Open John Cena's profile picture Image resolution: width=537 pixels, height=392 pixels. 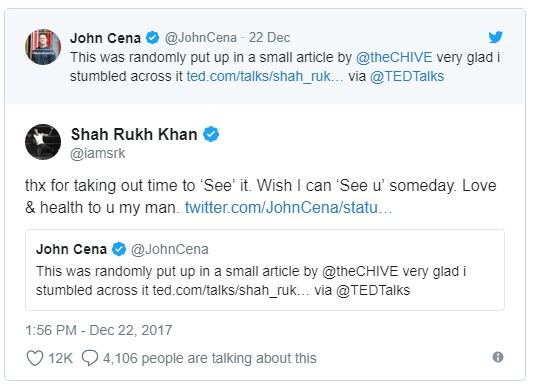[x=43, y=47]
